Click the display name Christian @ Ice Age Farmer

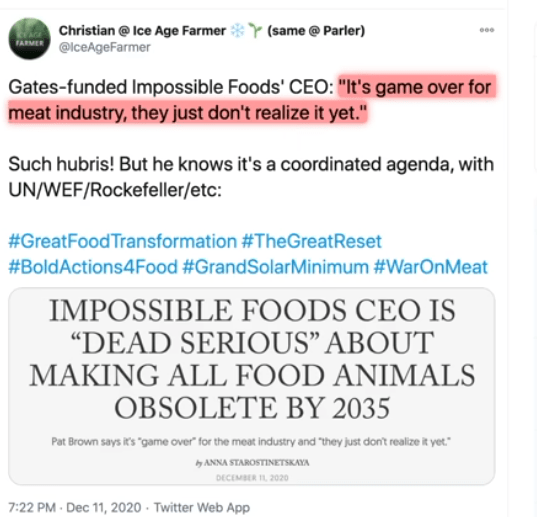click(142, 30)
